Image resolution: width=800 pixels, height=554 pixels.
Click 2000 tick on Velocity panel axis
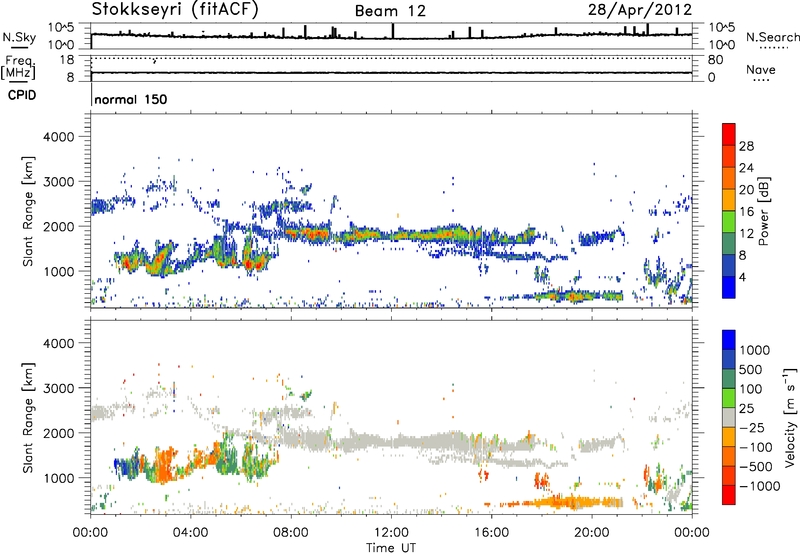coord(58,433)
